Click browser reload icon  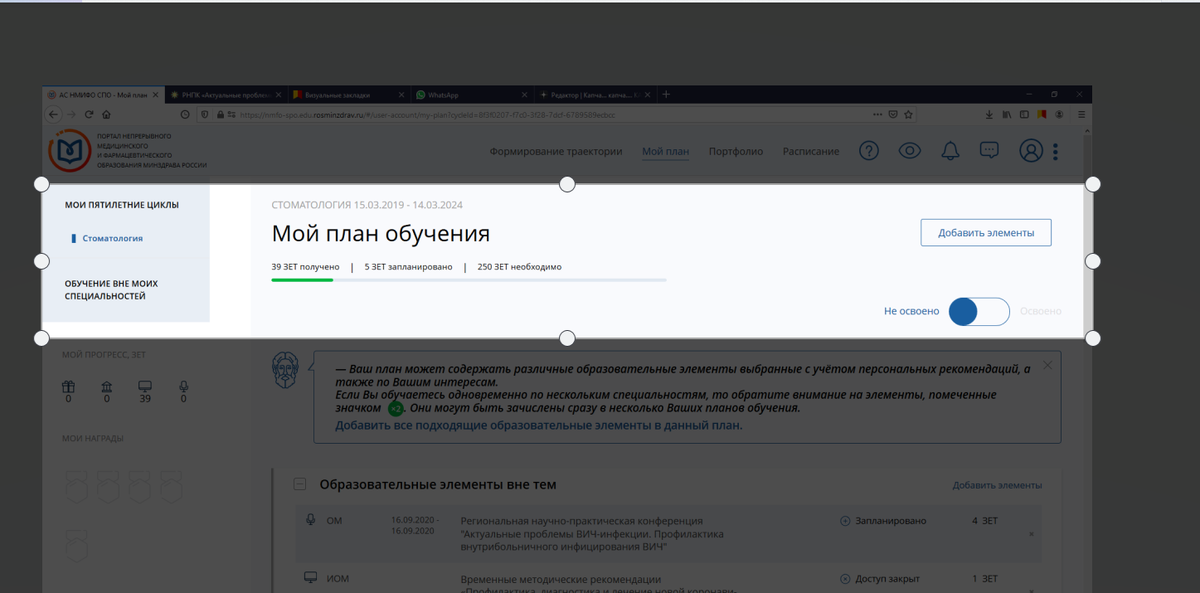[89, 114]
